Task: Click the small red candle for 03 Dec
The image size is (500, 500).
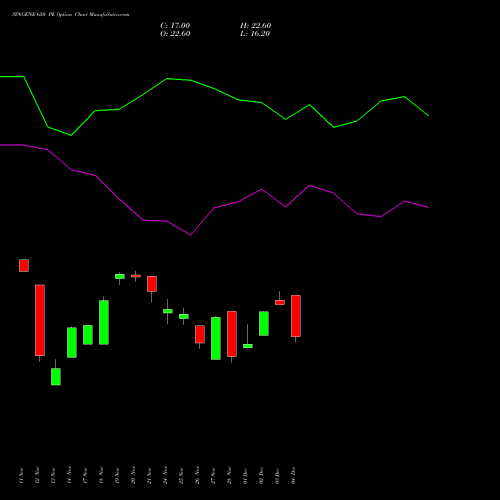Action: pos(280,302)
